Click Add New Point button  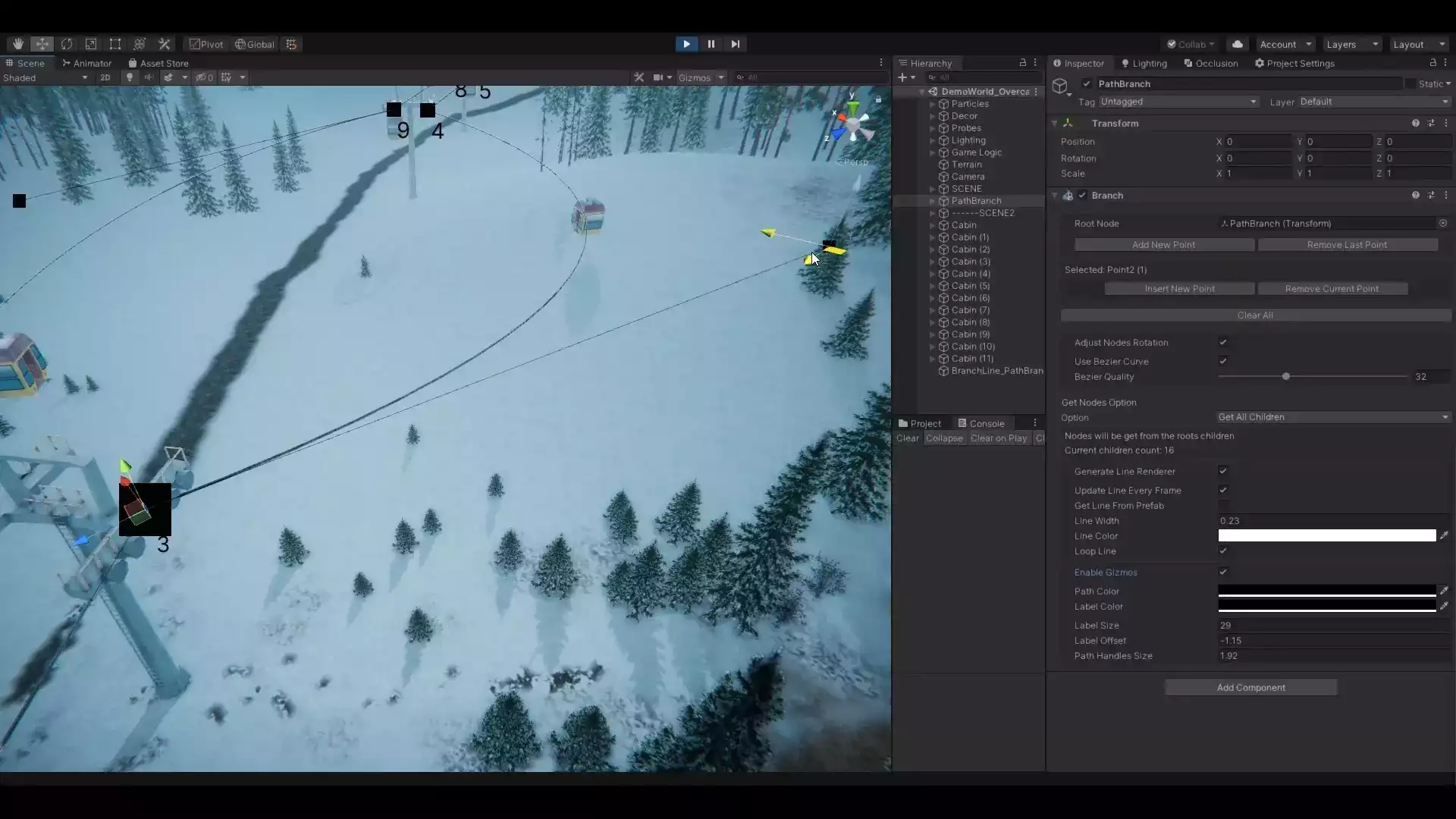(x=1163, y=245)
